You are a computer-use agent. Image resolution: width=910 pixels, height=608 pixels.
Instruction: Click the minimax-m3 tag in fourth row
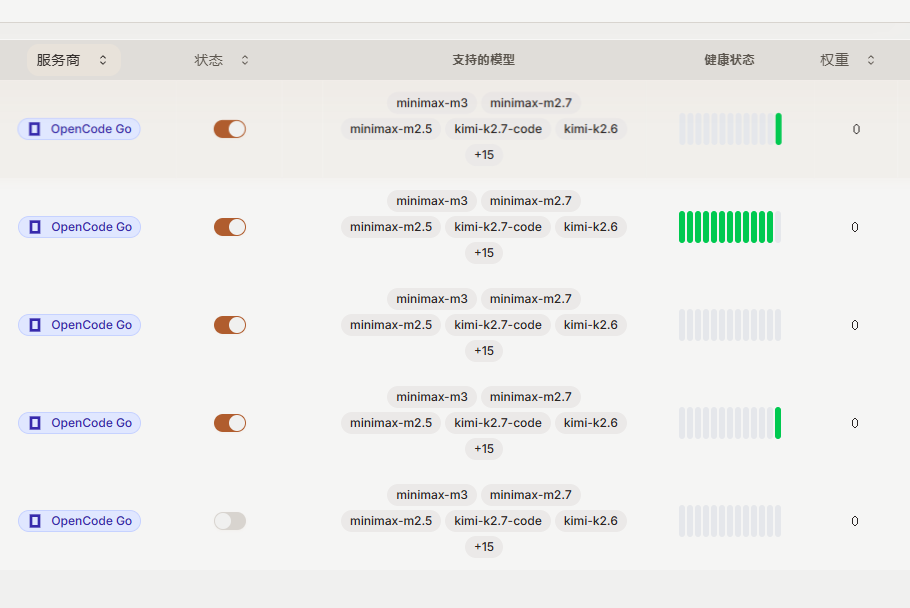coord(432,397)
